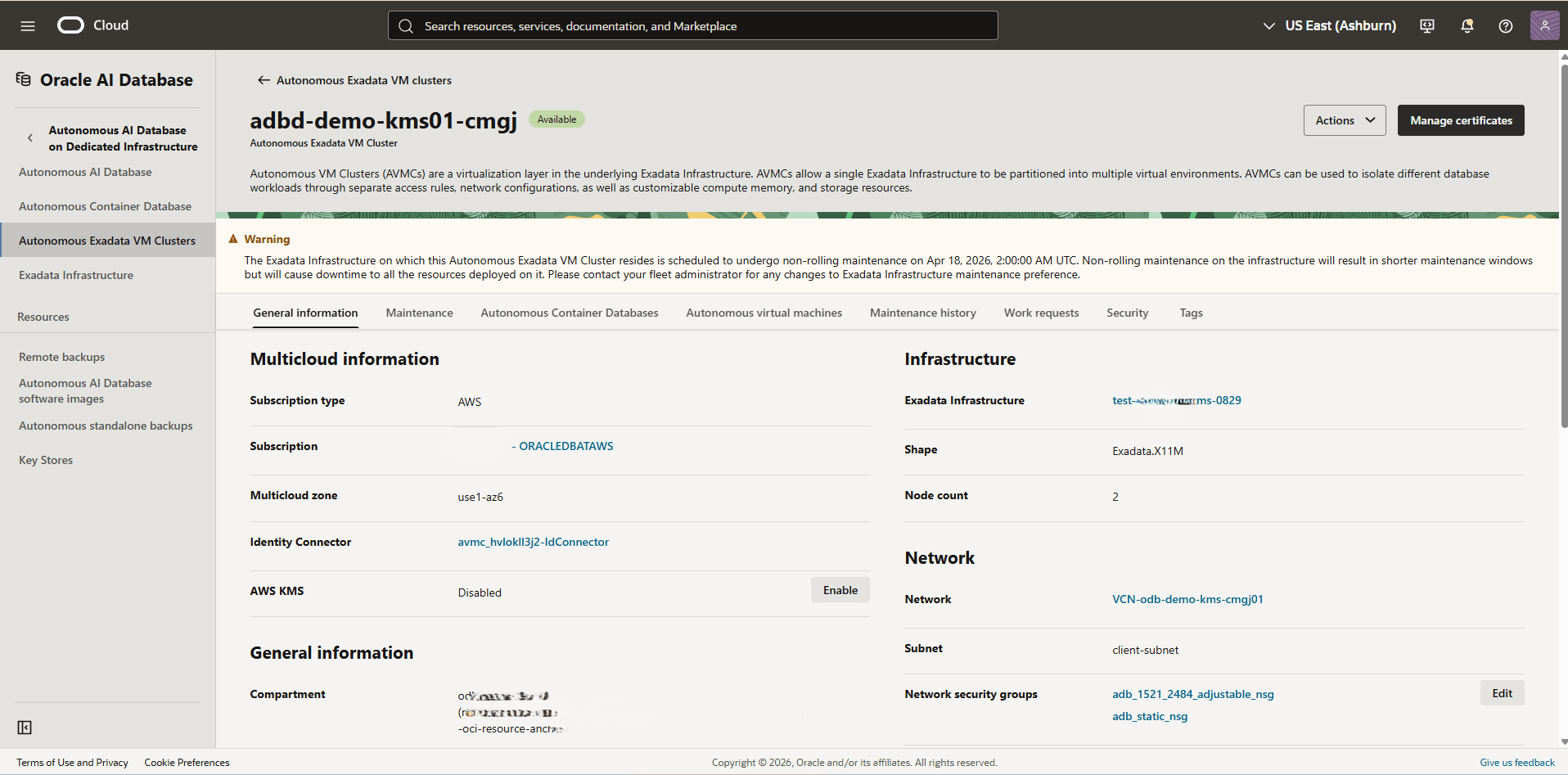This screenshot has height=775, width=1568.
Task: Open the Actions dropdown
Action: pyautogui.click(x=1344, y=120)
